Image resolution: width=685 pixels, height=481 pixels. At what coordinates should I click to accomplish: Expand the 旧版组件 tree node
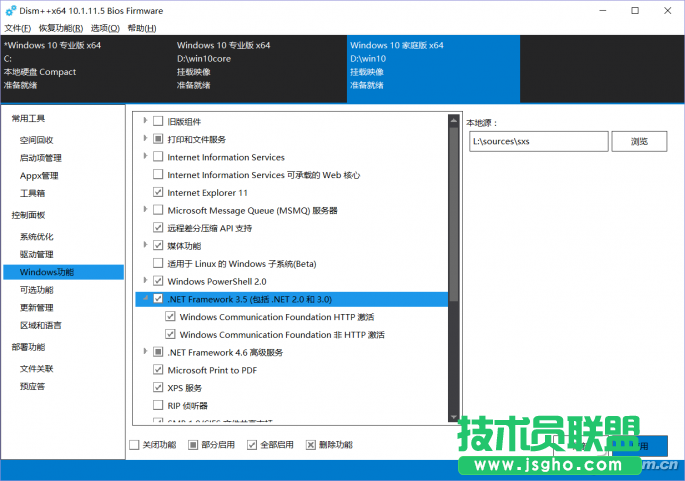(x=145, y=121)
